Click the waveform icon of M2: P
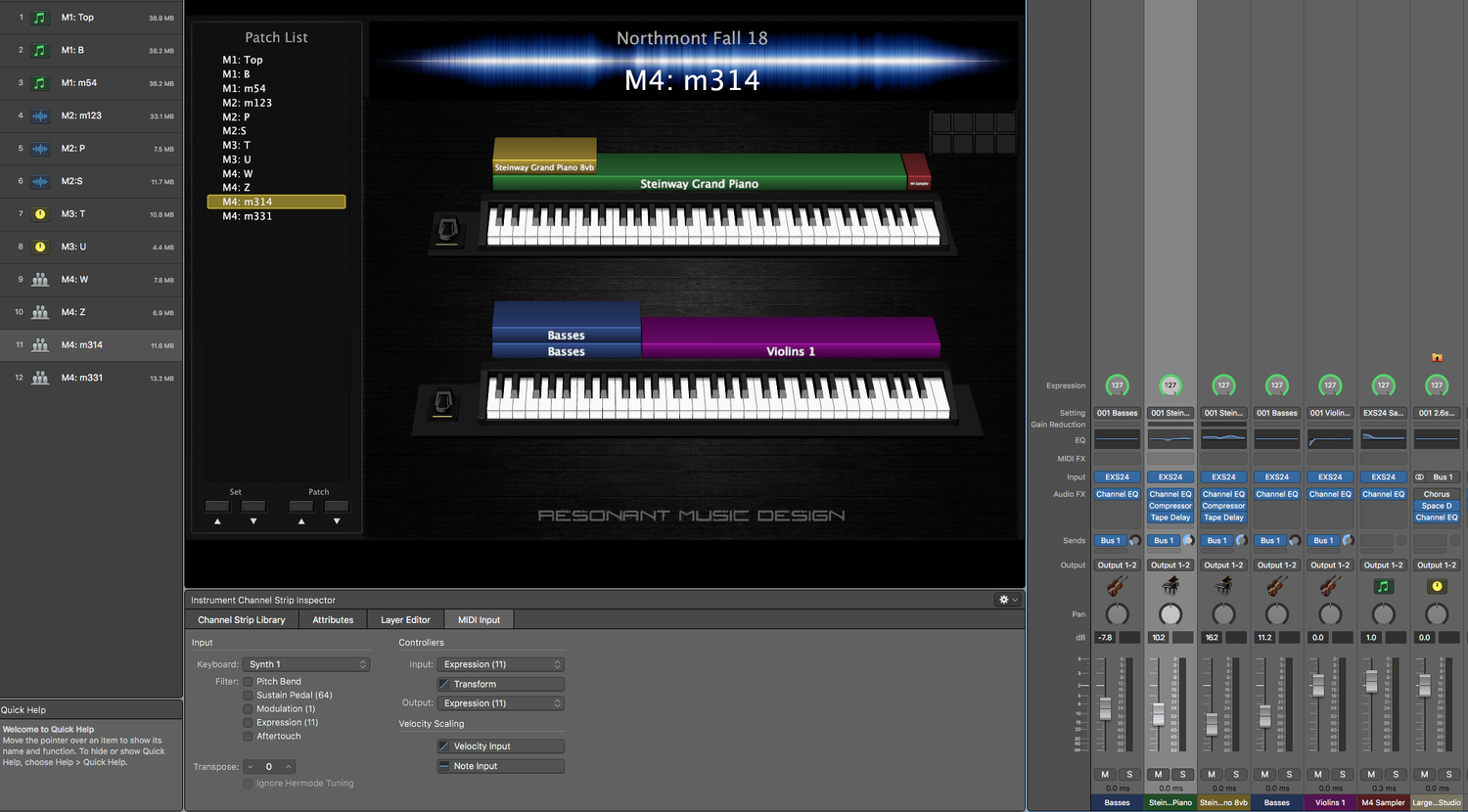The image size is (1468, 812). (x=40, y=149)
